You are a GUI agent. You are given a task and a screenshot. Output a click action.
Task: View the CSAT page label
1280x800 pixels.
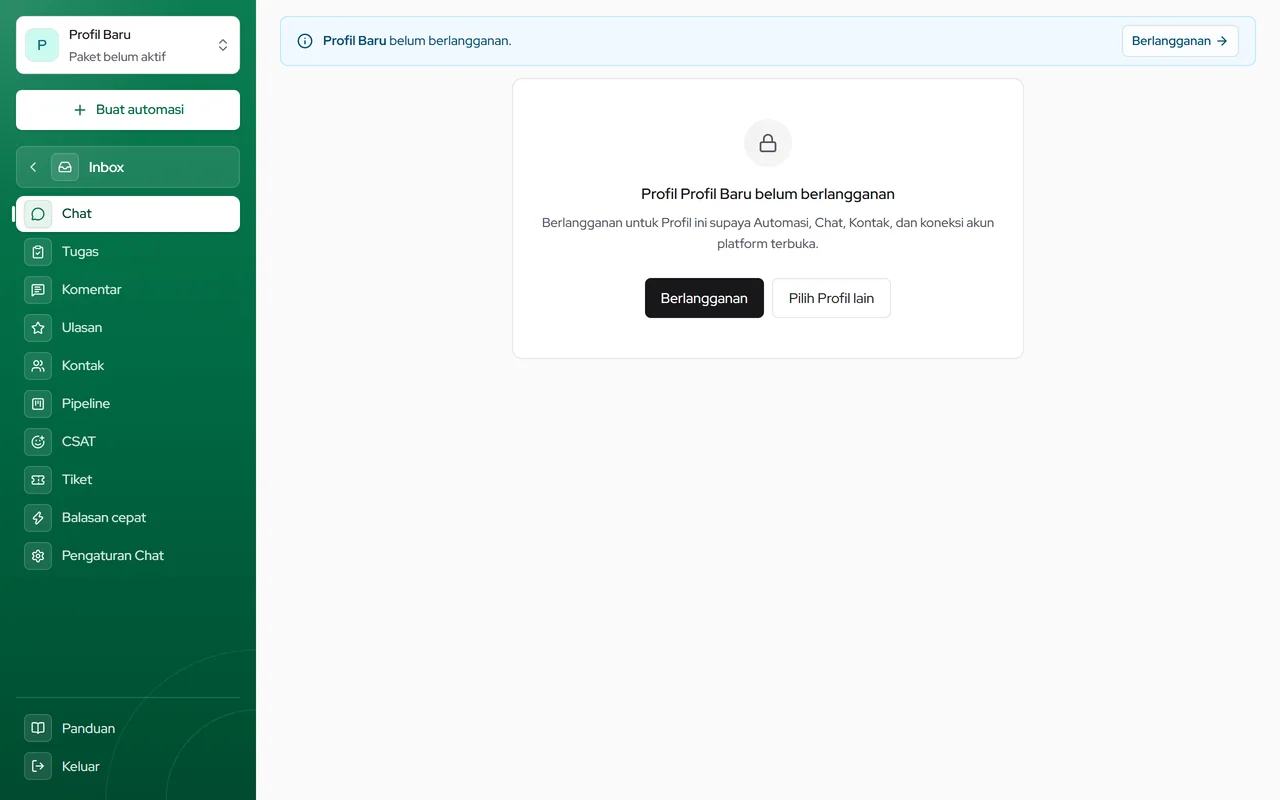tap(79, 442)
